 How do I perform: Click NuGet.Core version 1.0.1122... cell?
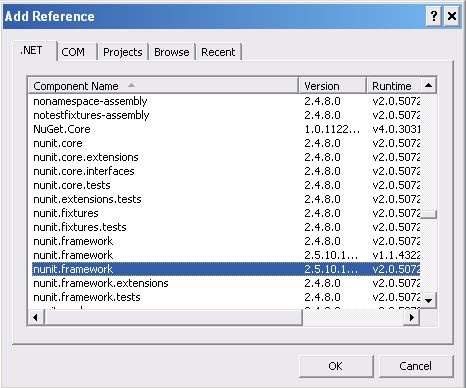[x=332, y=129]
